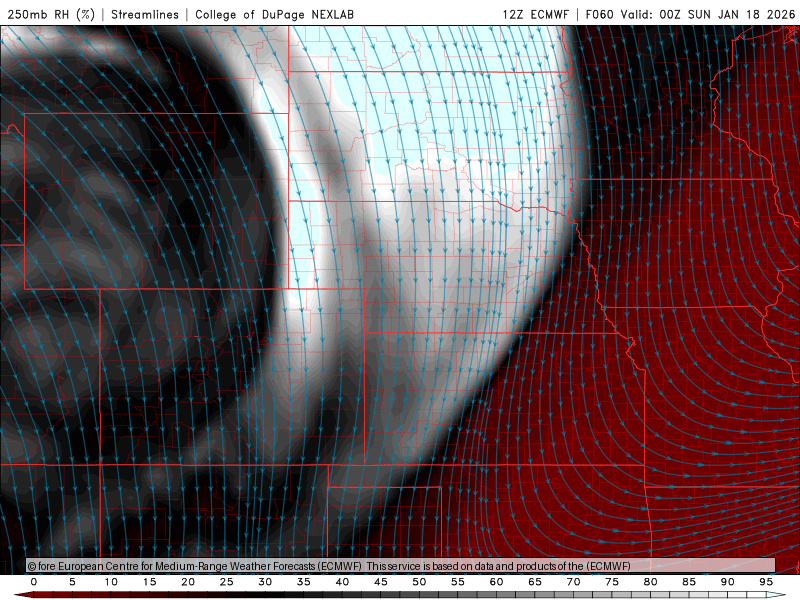Pick the '70' label on the scale
This screenshot has height=600, width=800.
[x=573, y=582]
